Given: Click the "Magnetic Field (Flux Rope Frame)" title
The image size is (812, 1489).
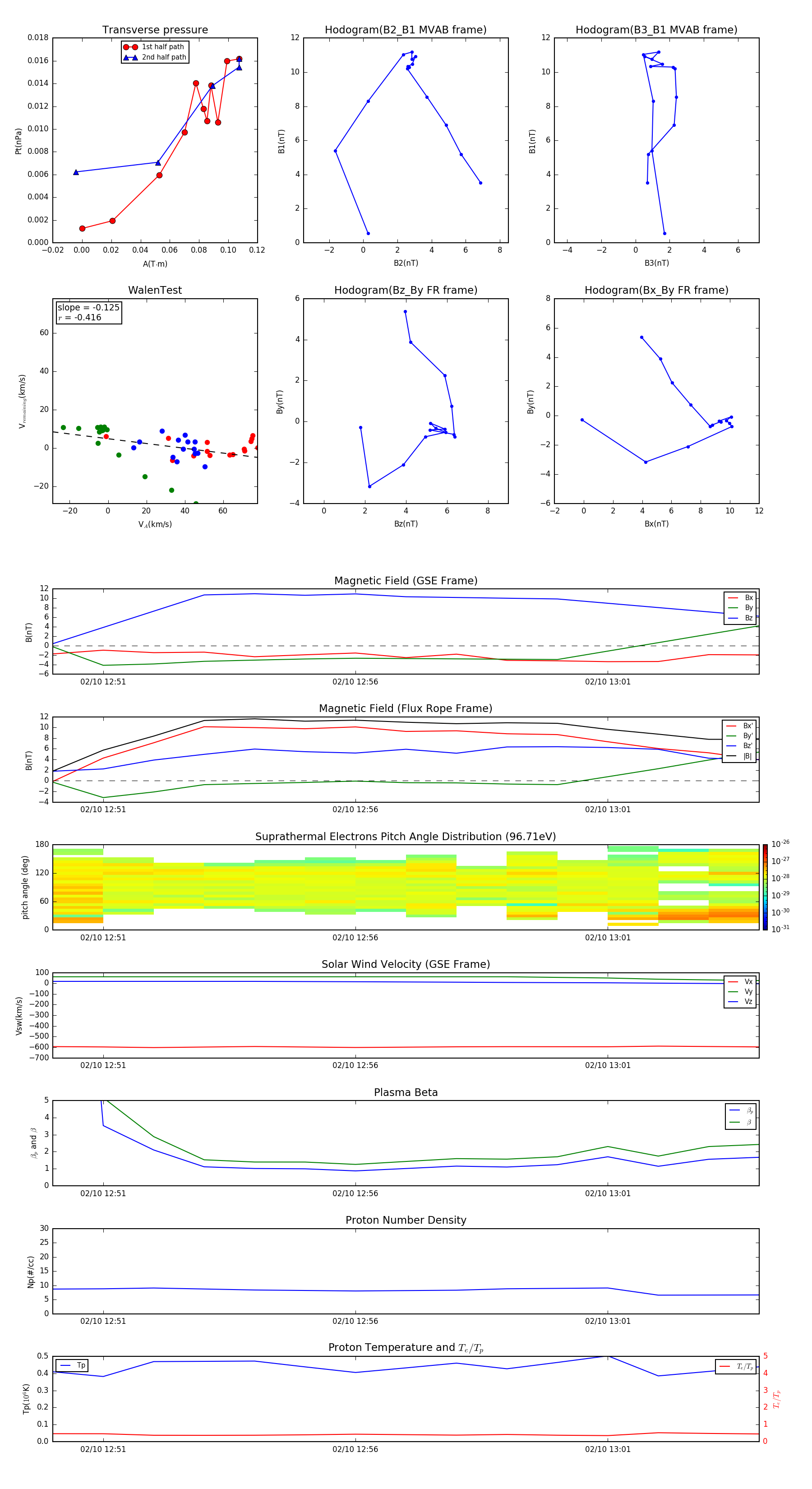Looking at the screenshot, I should click(406, 709).
